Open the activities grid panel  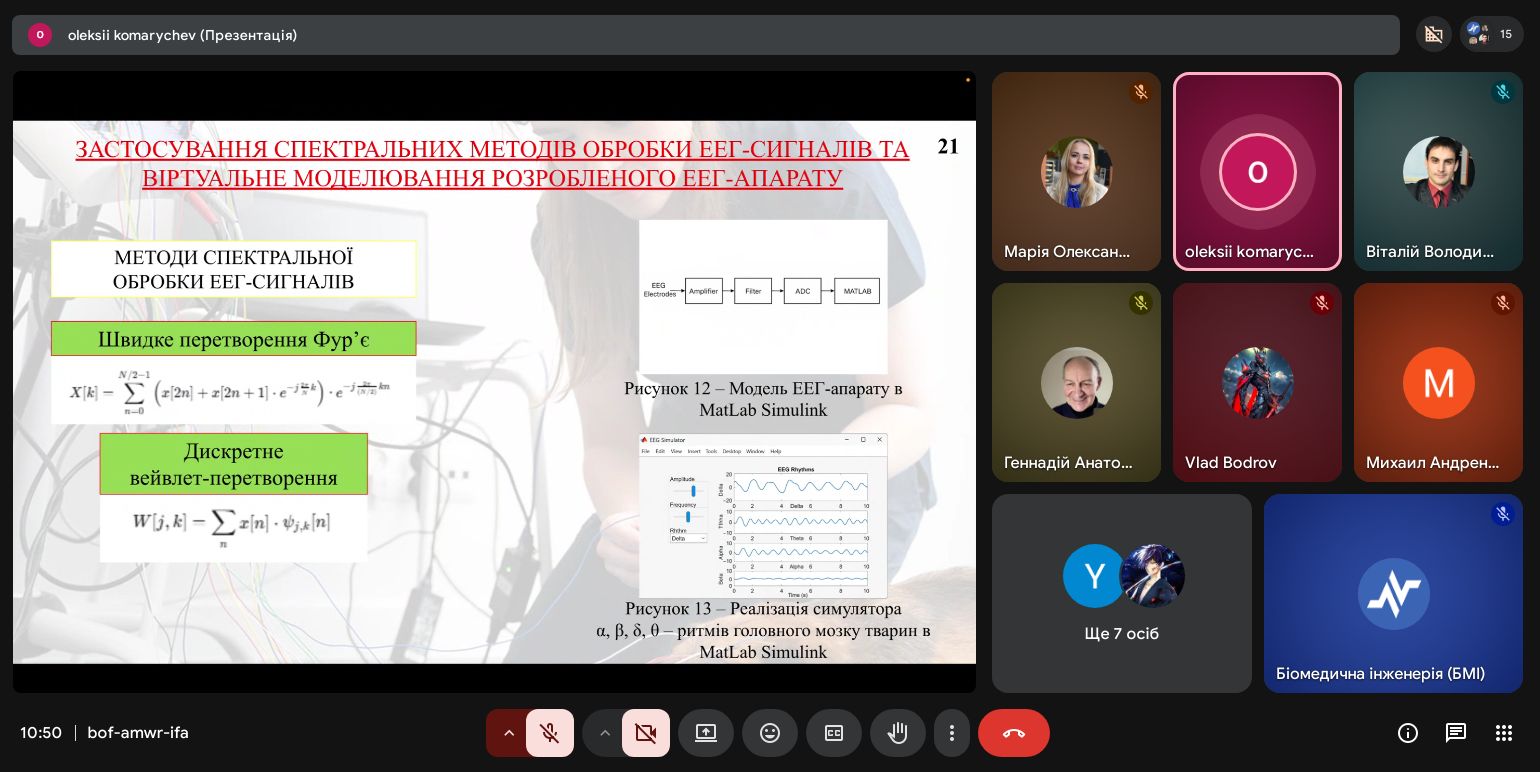(x=1504, y=733)
